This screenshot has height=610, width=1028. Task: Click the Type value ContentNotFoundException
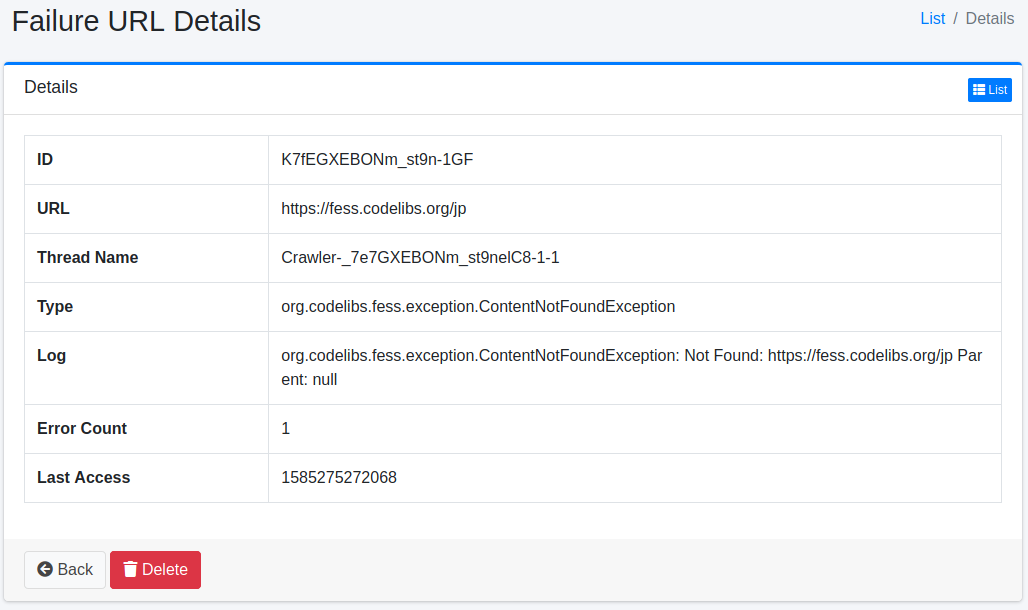478,307
